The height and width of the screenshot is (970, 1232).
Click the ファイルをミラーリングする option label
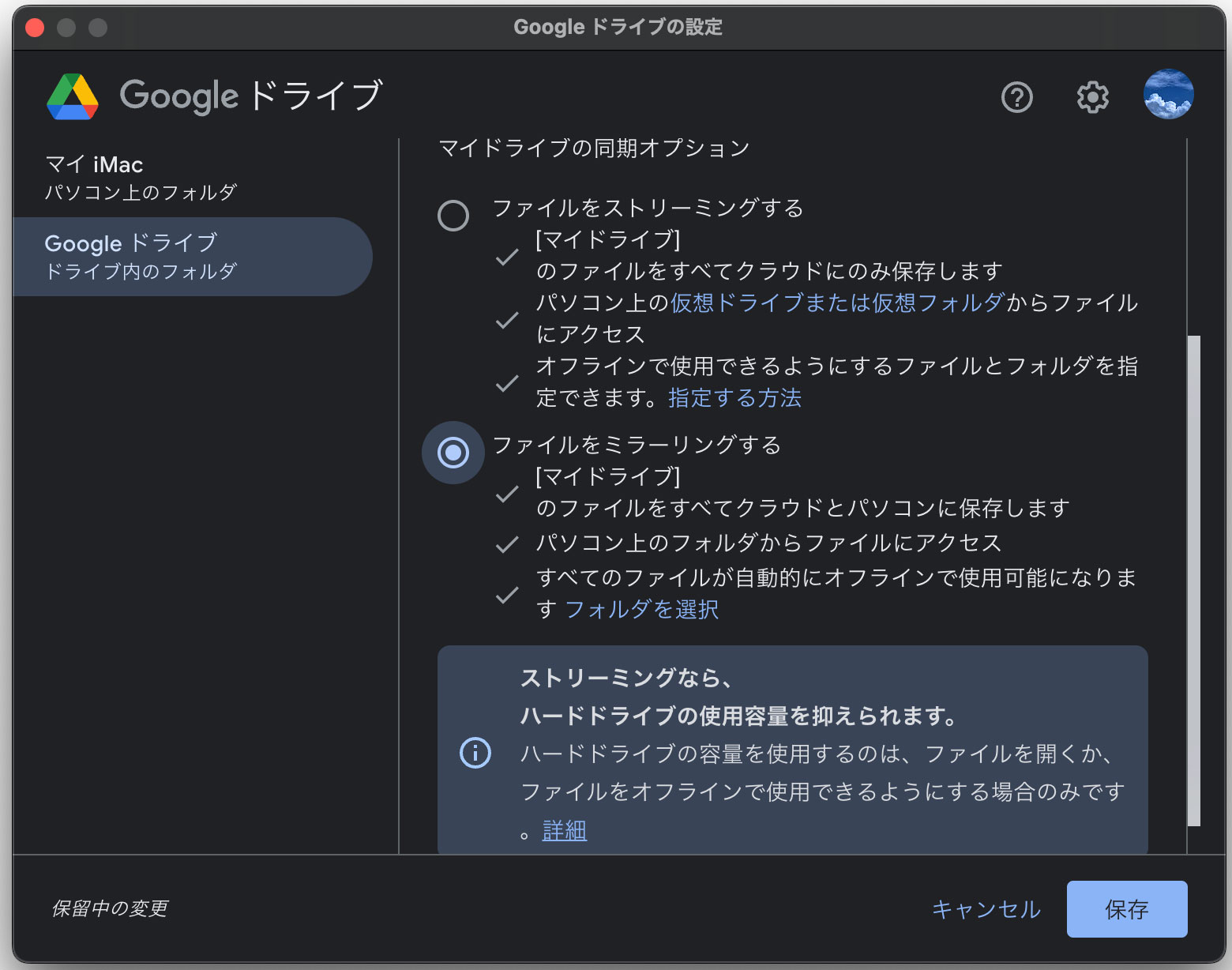point(637,445)
